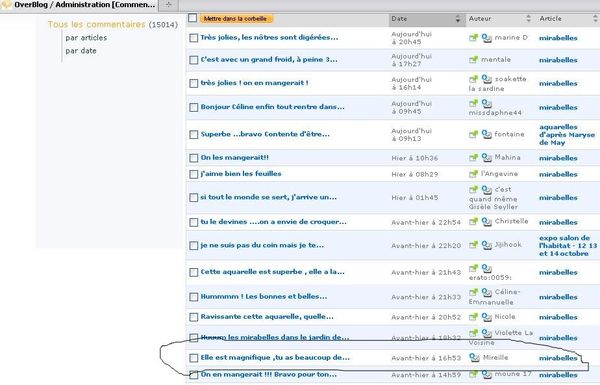Image resolution: width=600 pixels, height=385 pixels.
Task: Click author name 'Mireille'
Action: 496,357
